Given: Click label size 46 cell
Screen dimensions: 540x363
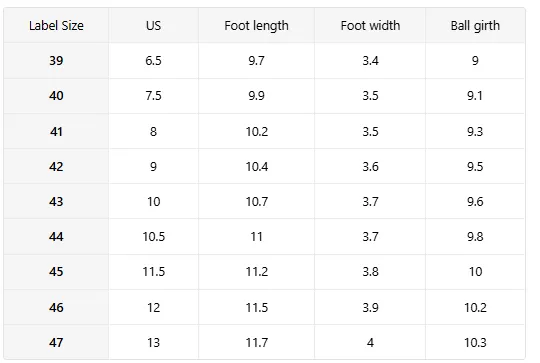Looking at the screenshot, I should coord(56,307).
